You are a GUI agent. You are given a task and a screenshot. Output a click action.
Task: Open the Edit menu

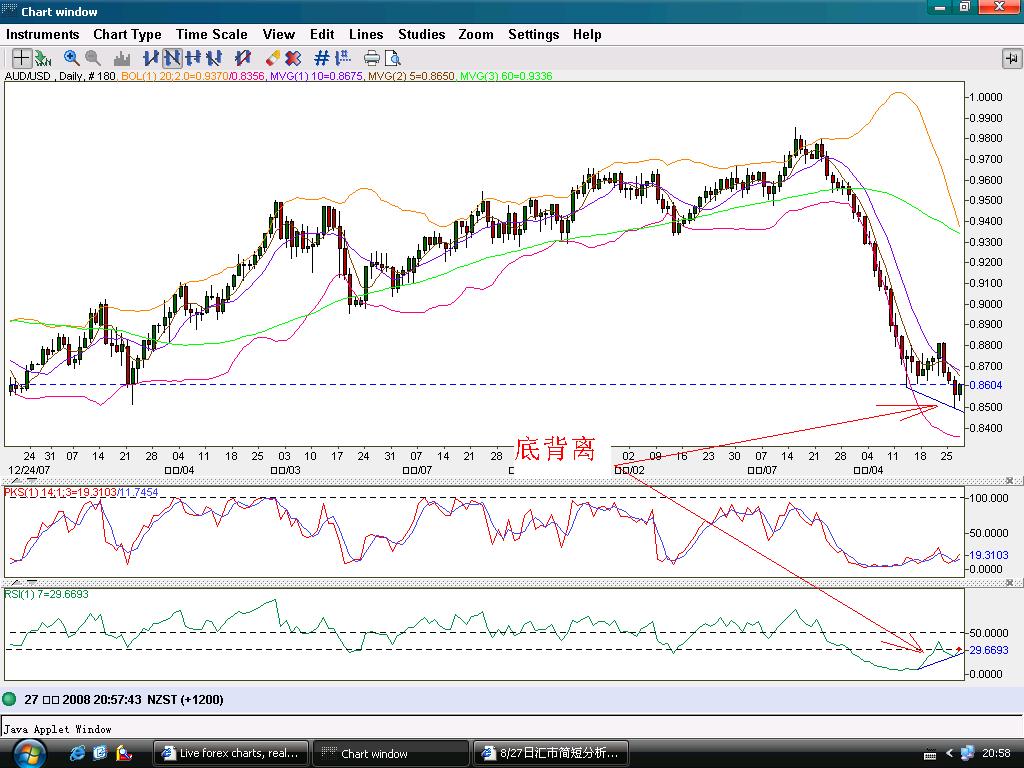[322, 35]
